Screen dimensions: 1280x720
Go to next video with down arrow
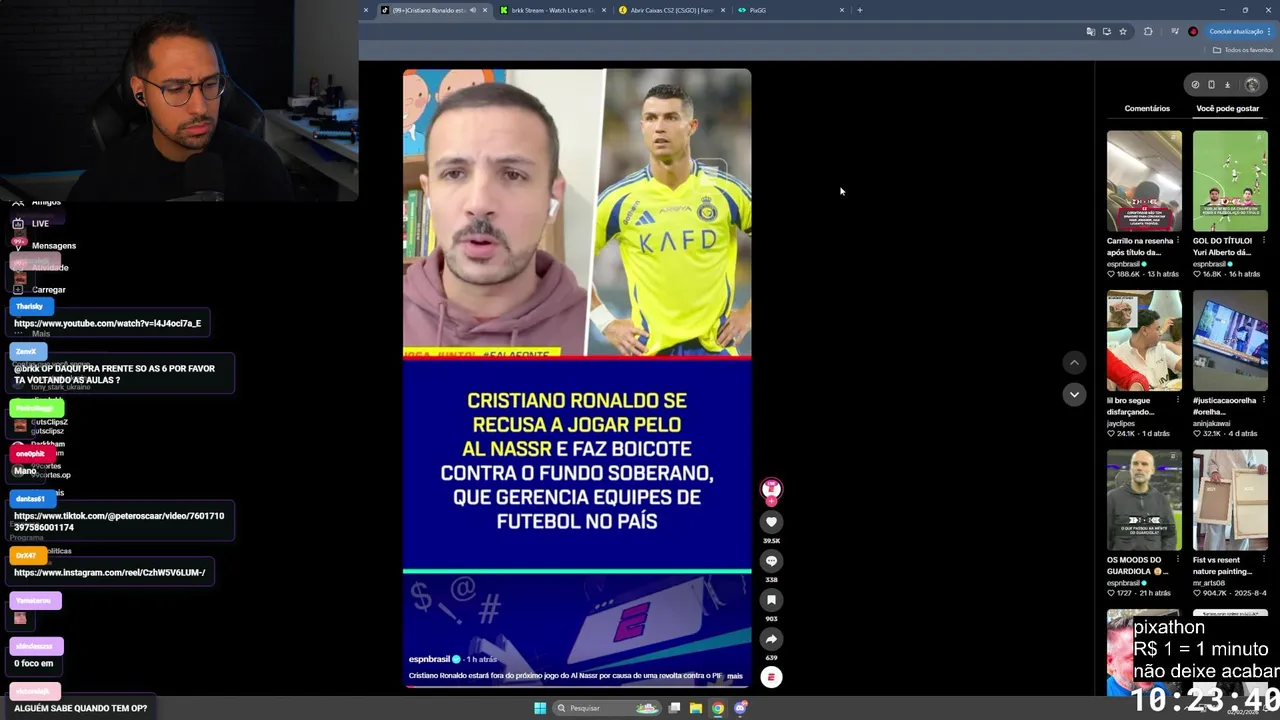1074,395
